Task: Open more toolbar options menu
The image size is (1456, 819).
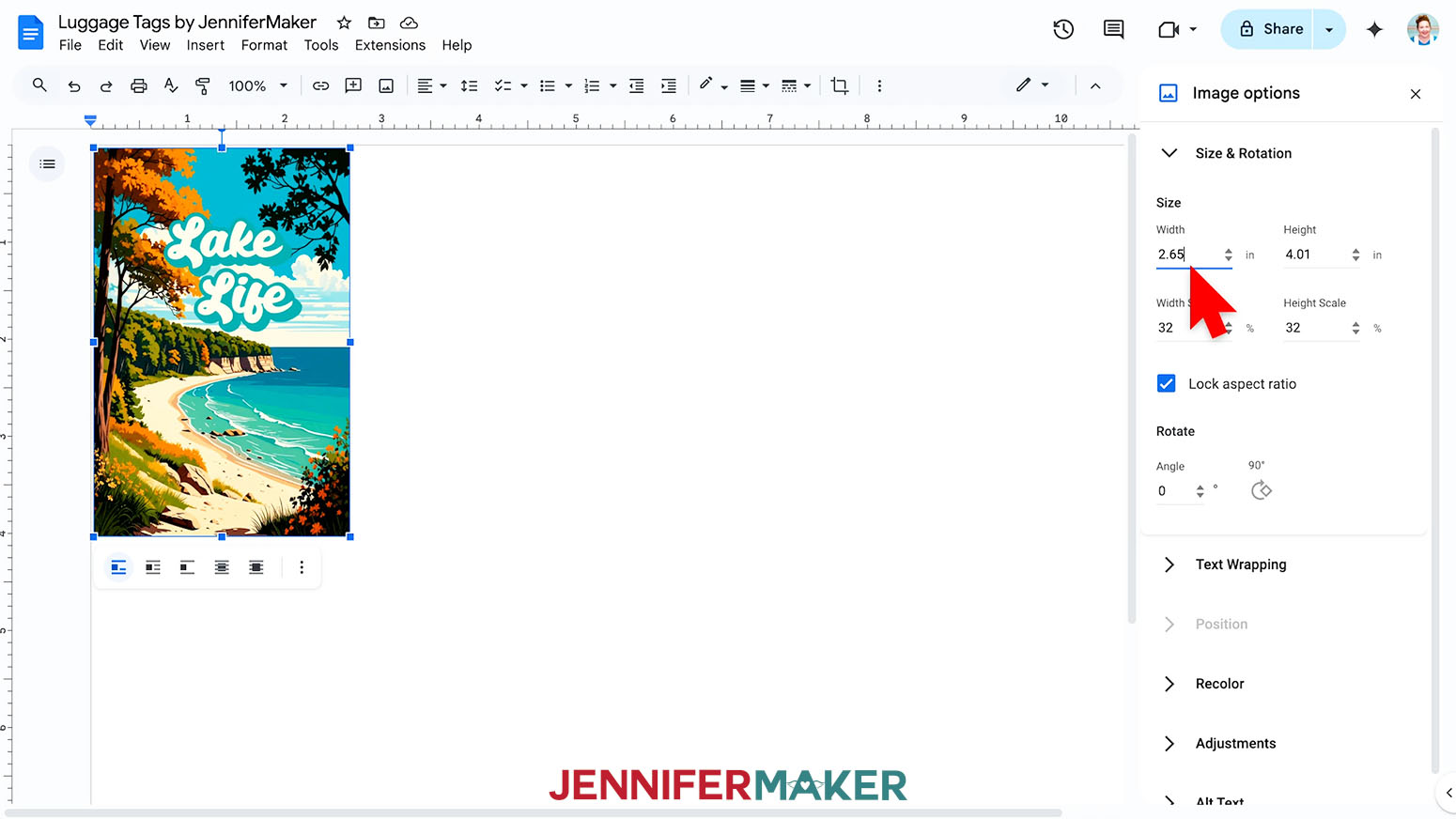Action: click(879, 85)
